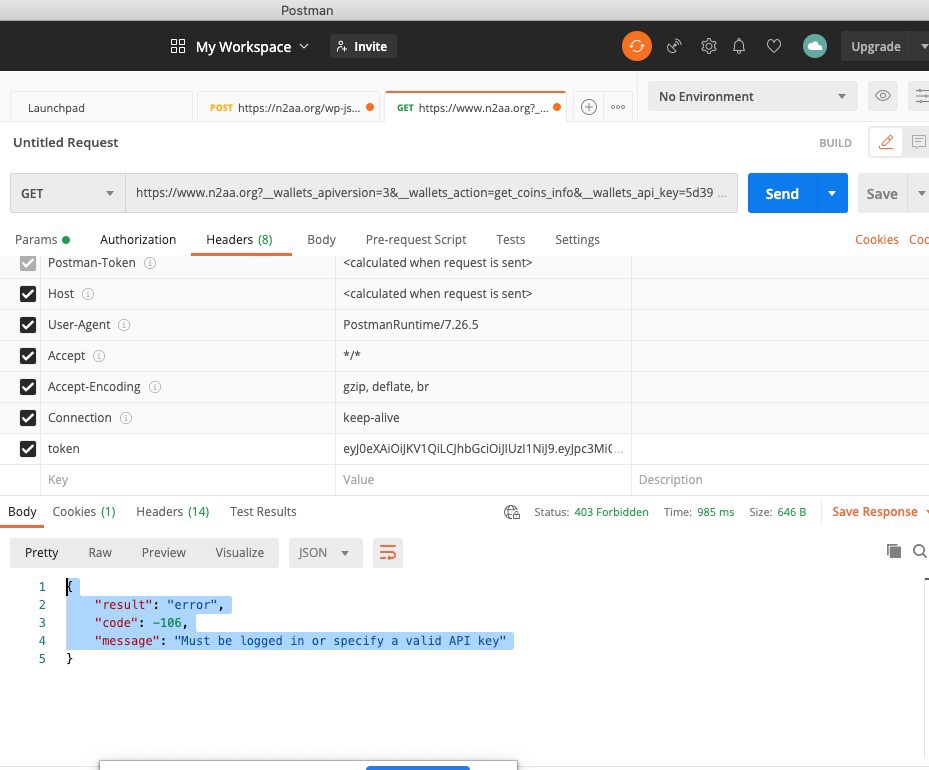Open the comments icon beside BUILD

point(917,142)
